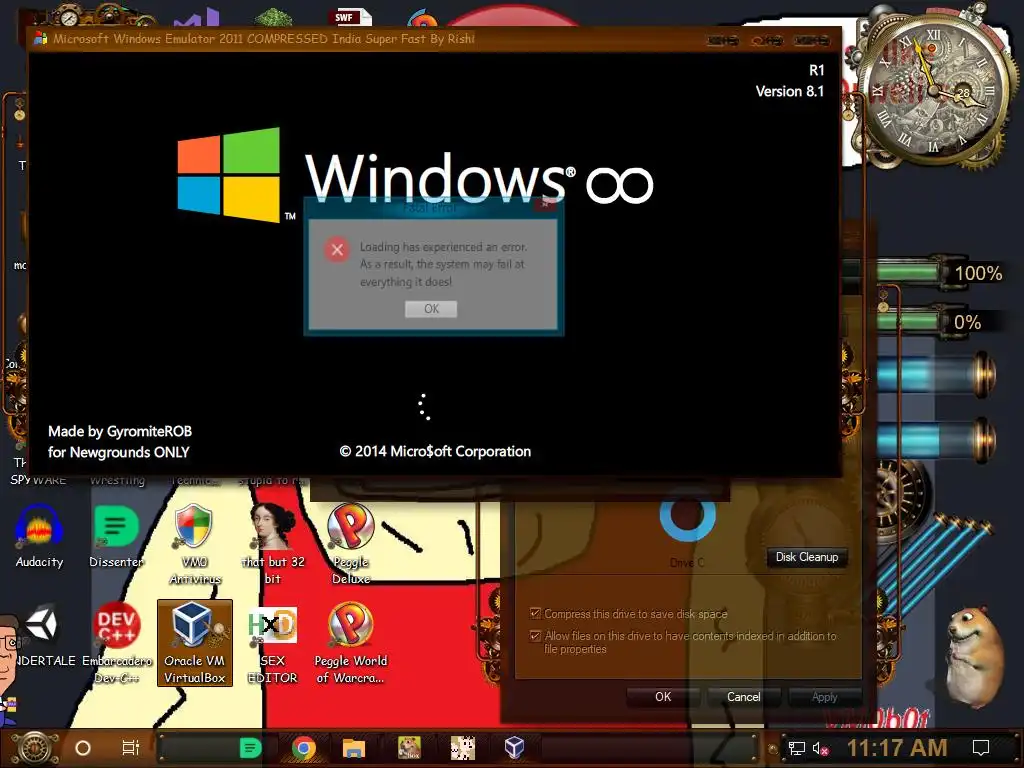Viewport: 1024px width, 768px height.
Task: Open the steampunk Start button
Action: pyautogui.click(x=34, y=748)
